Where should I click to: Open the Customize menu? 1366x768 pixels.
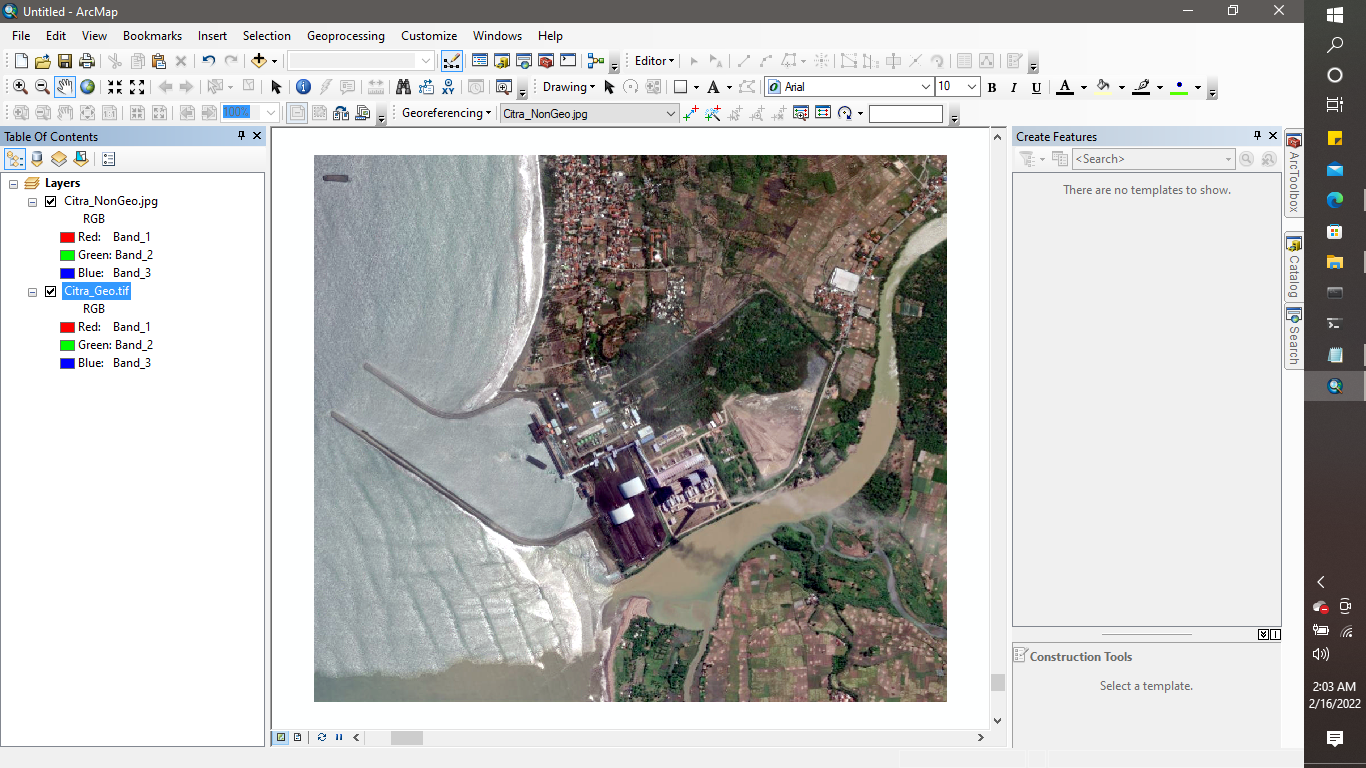coord(429,35)
